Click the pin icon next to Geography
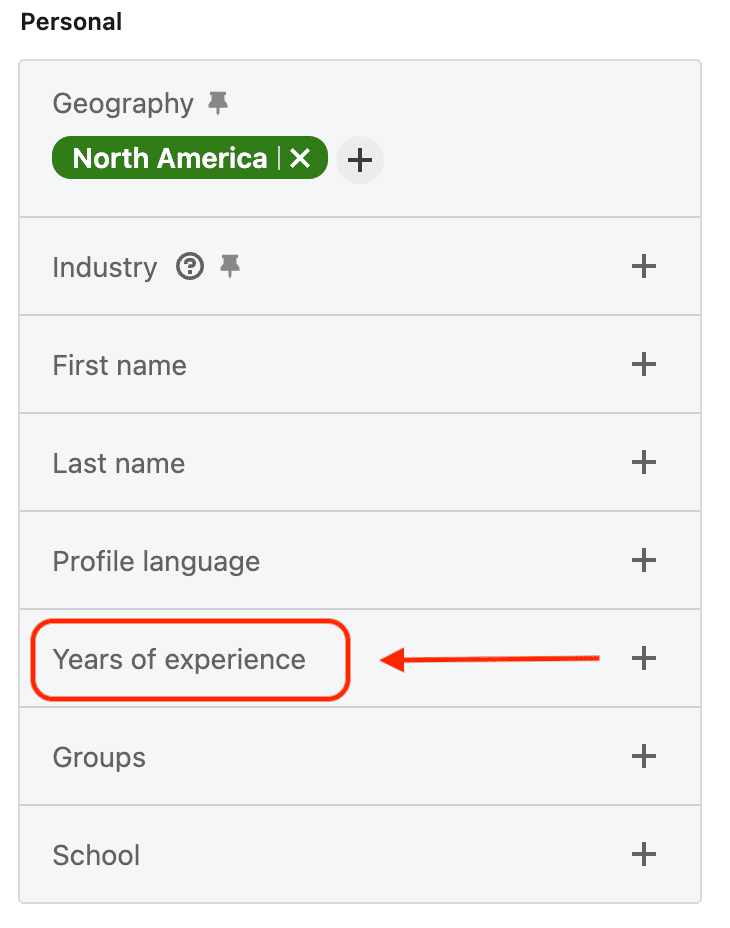The width and height of the screenshot is (730, 928). (217, 102)
